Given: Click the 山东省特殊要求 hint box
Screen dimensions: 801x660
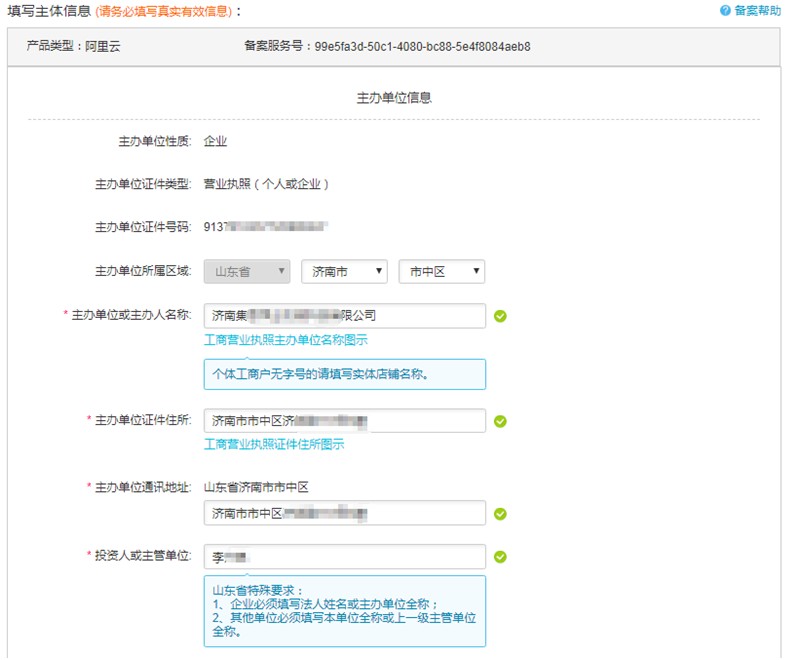Looking at the screenshot, I should pyautogui.click(x=344, y=611).
